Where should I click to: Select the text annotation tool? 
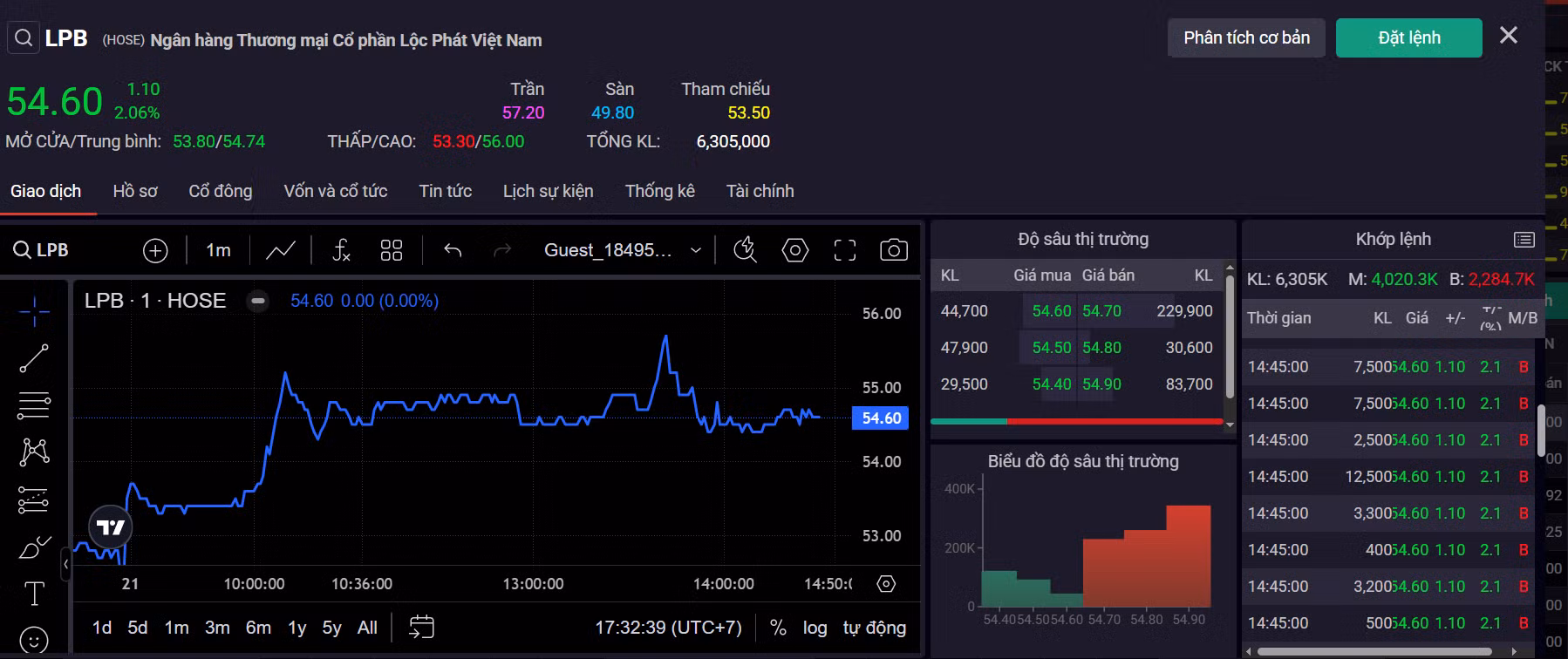tap(34, 594)
